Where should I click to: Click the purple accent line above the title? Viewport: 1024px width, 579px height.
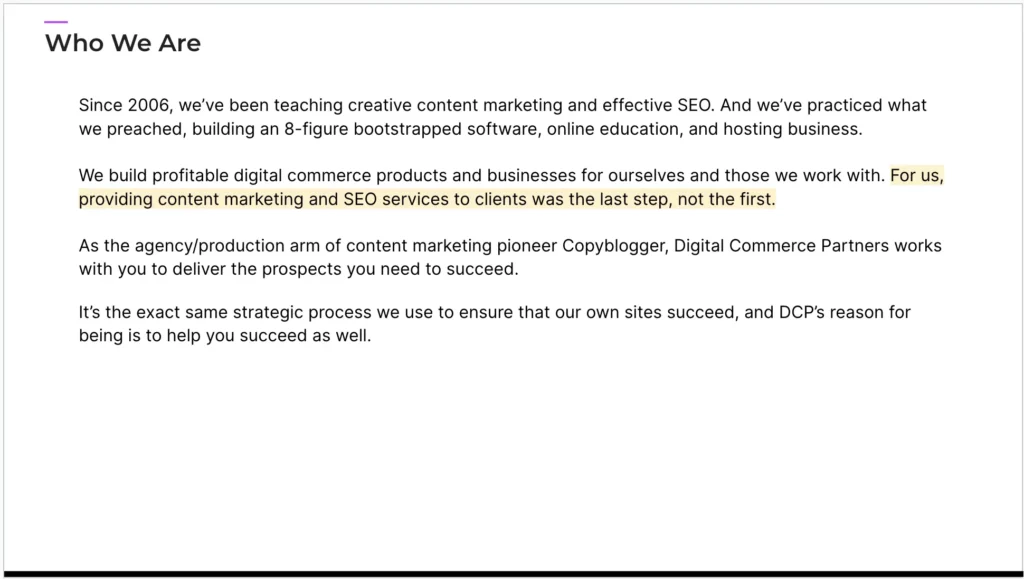click(x=56, y=22)
